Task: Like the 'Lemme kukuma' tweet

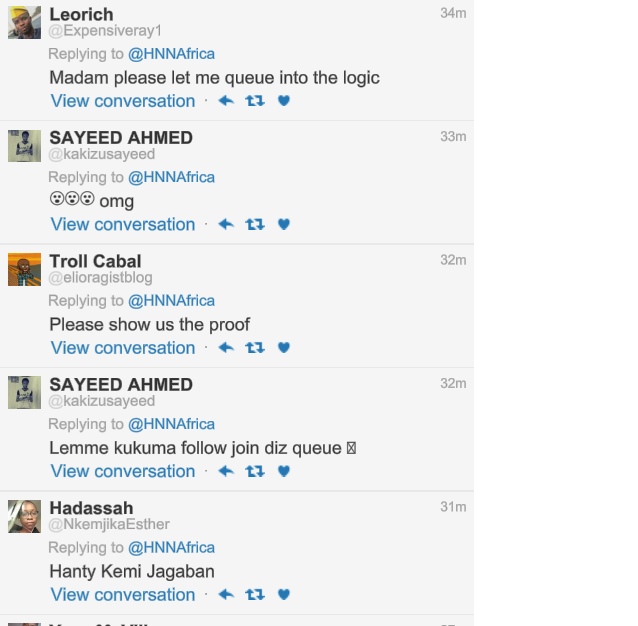Action: [284, 471]
